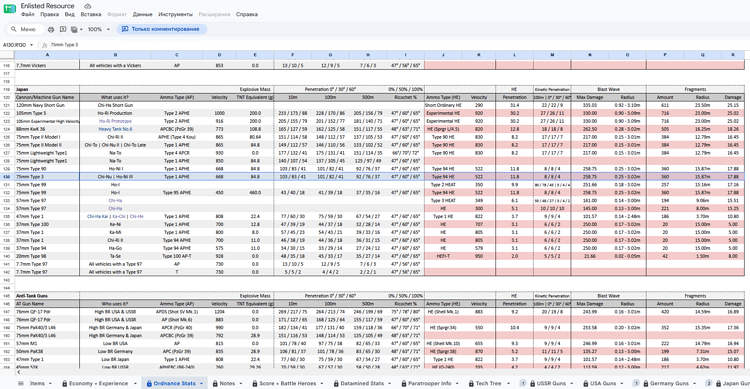Open the filter views dropdown arrow

(x=81, y=29)
